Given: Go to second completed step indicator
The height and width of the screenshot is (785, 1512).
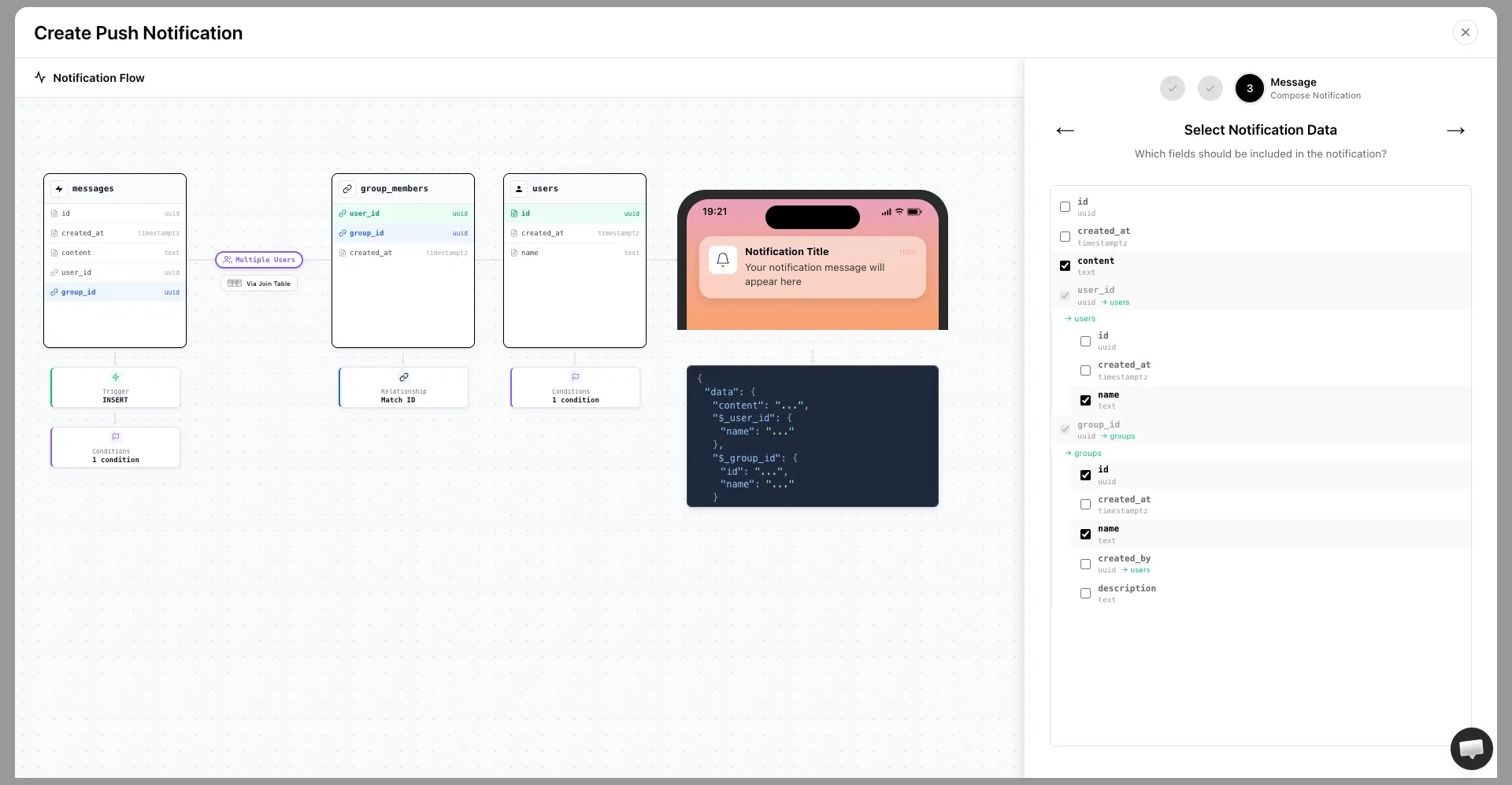Looking at the screenshot, I should 1210,88.
